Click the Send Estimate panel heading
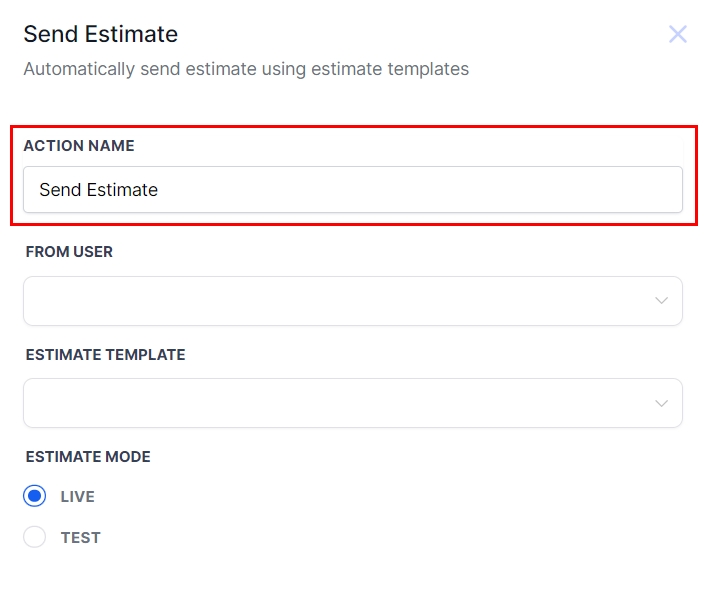713x606 pixels. [101, 34]
